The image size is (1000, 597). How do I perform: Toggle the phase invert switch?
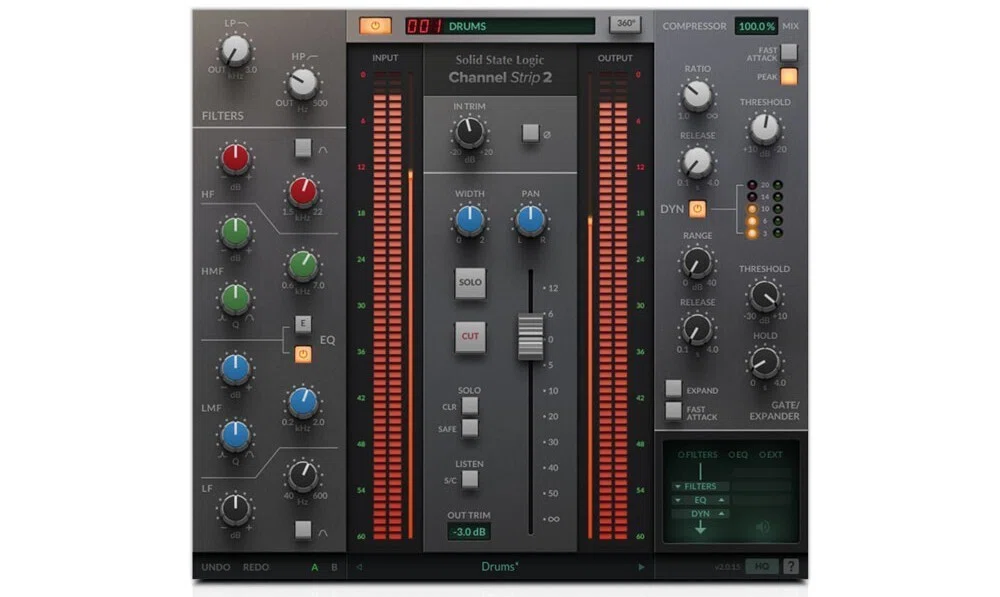click(x=530, y=133)
